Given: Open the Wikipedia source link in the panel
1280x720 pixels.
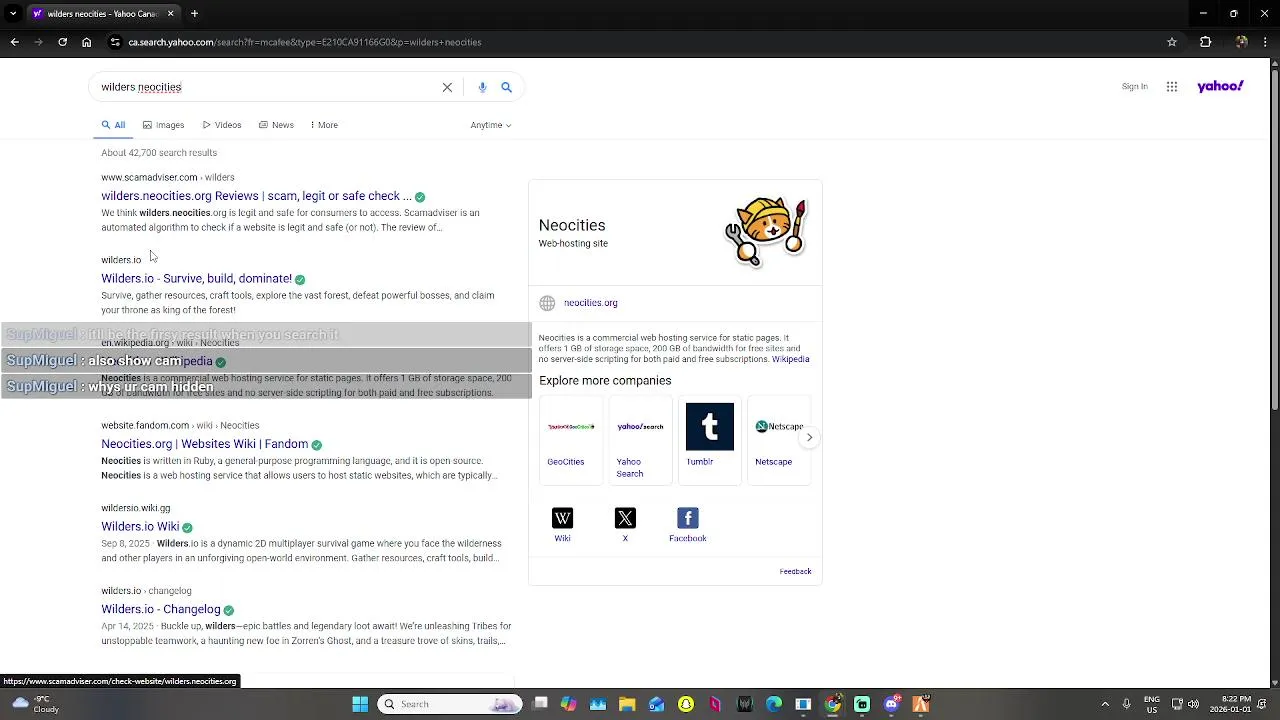Looking at the screenshot, I should pos(790,359).
